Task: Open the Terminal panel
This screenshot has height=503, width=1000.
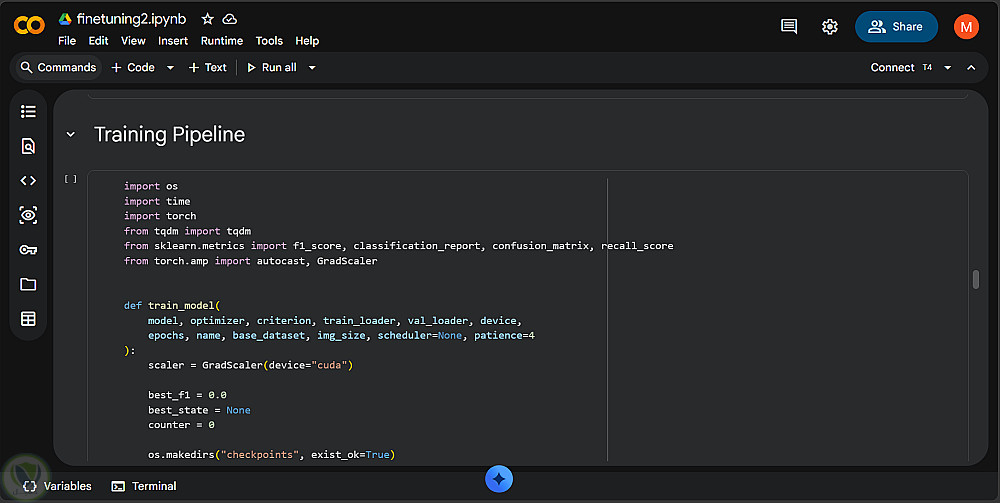Action: point(144,486)
